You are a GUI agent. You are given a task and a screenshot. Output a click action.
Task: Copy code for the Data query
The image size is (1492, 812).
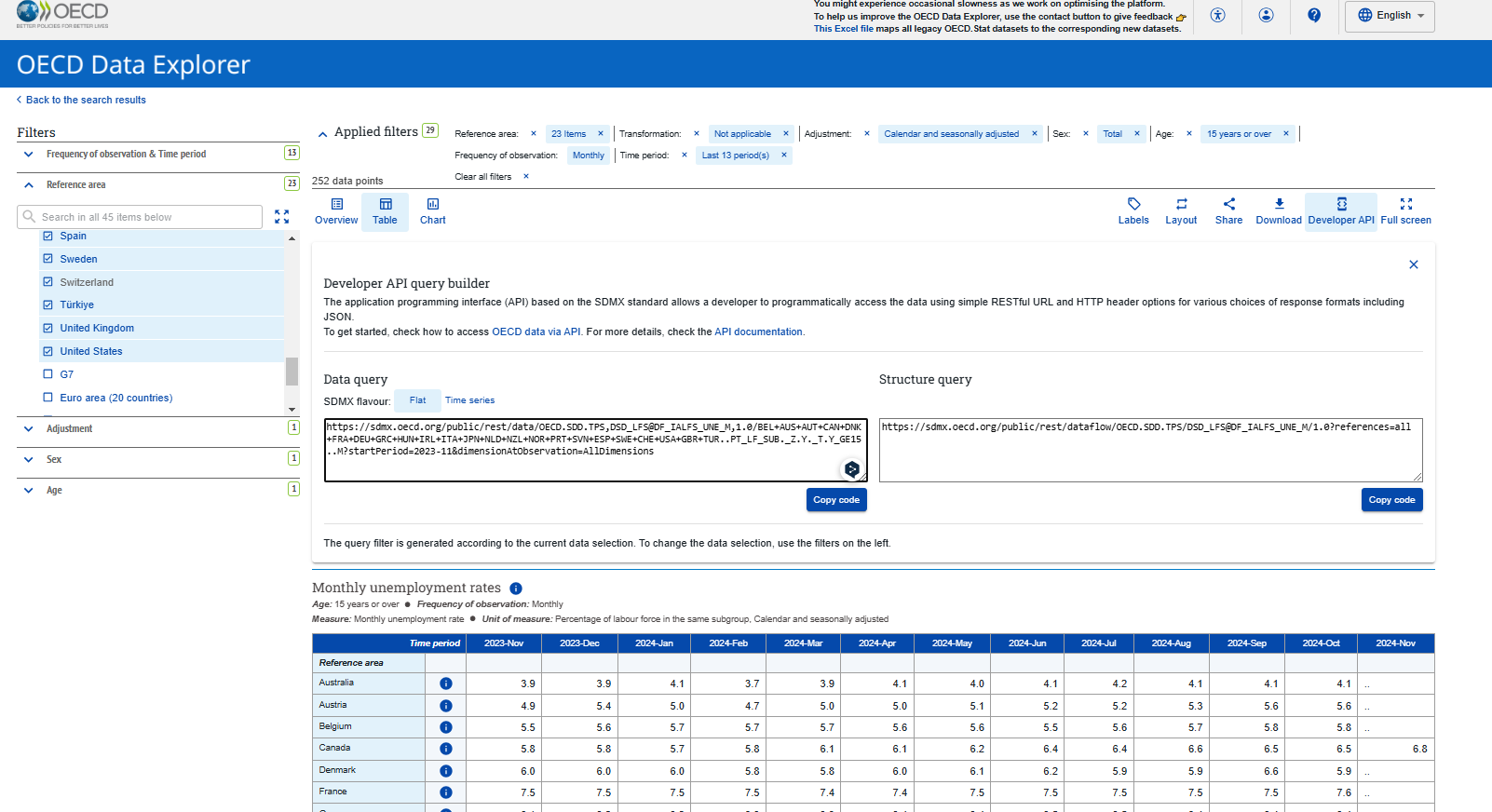pos(835,500)
